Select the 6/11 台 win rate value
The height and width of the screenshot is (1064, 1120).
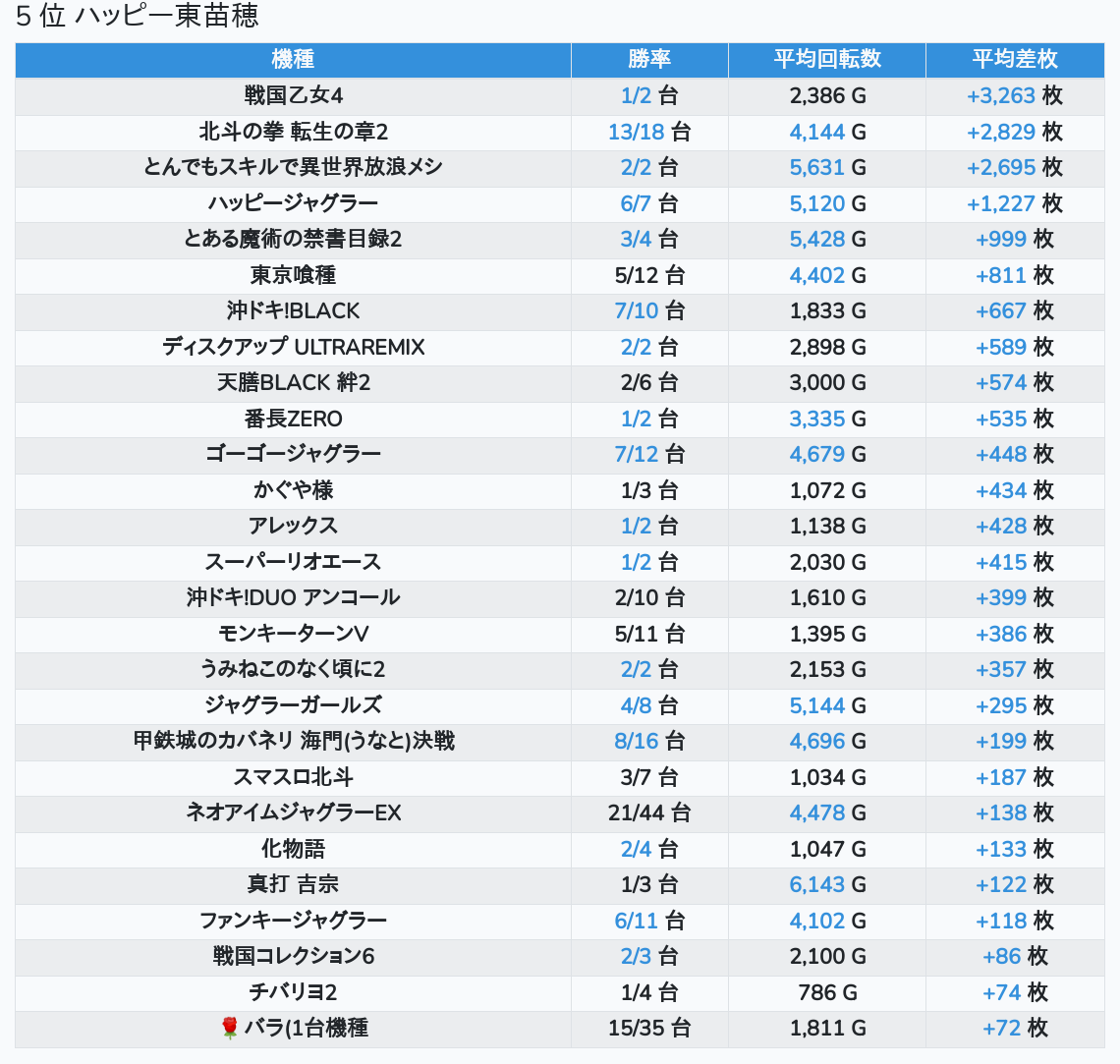tap(649, 922)
